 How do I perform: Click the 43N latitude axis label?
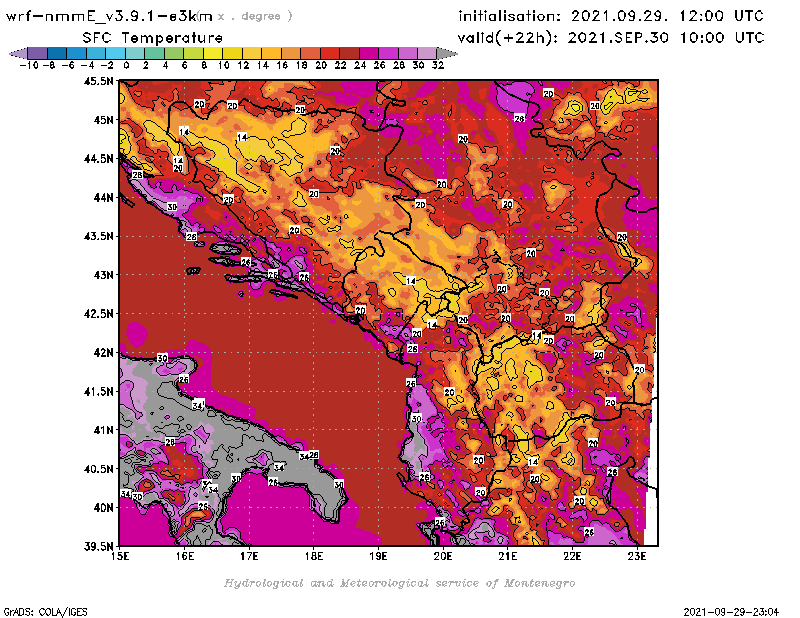click(x=103, y=275)
